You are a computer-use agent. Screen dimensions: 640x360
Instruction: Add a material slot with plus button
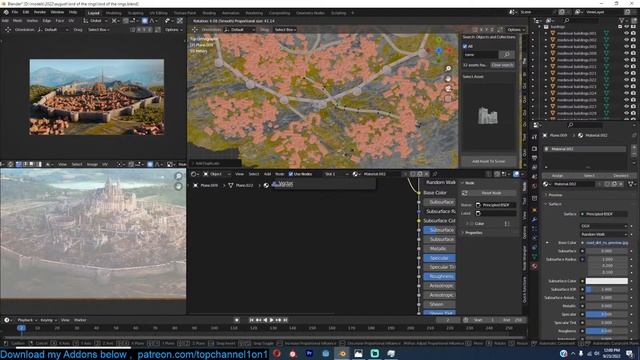634,147
